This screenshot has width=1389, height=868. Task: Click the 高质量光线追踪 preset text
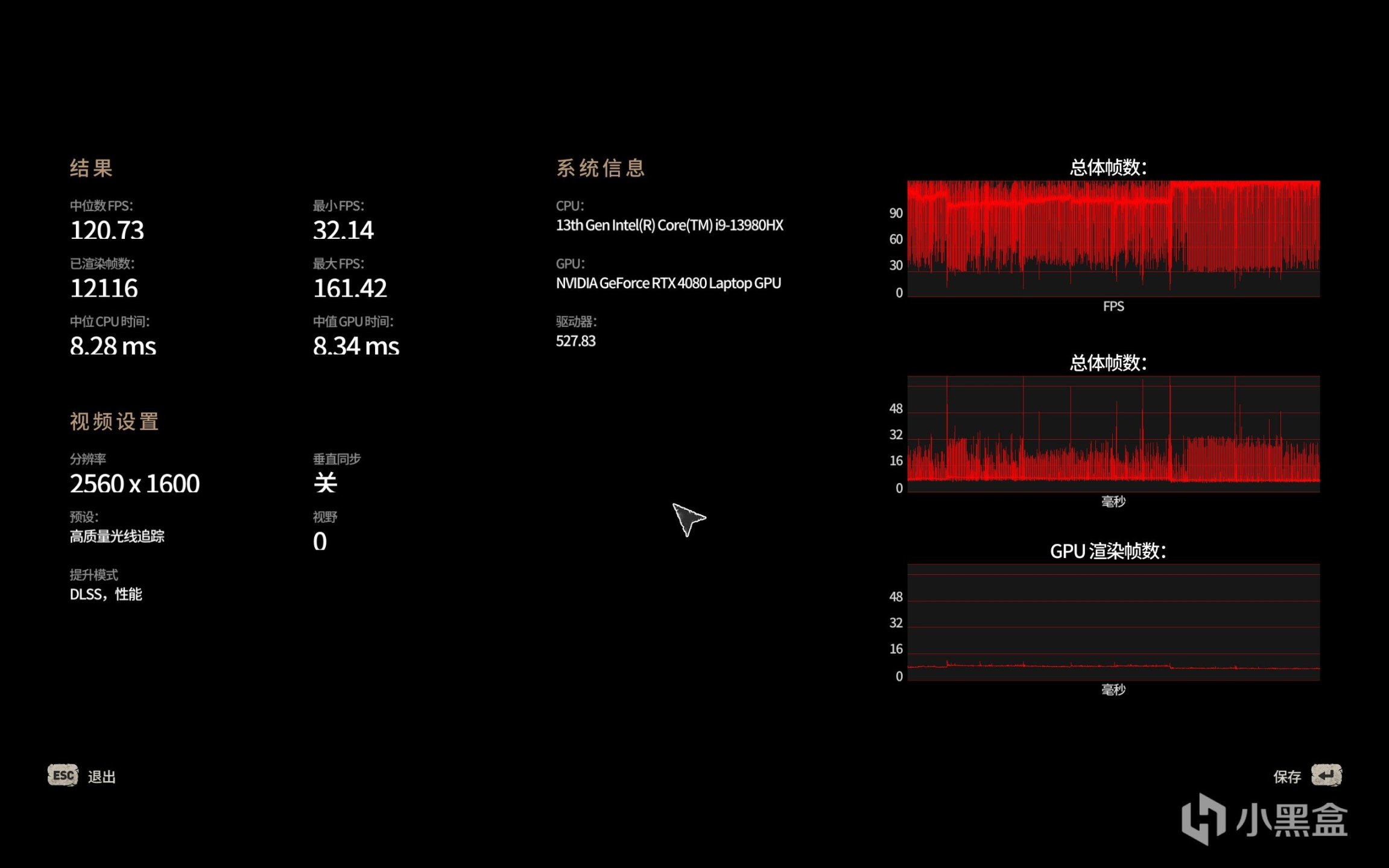click(117, 536)
